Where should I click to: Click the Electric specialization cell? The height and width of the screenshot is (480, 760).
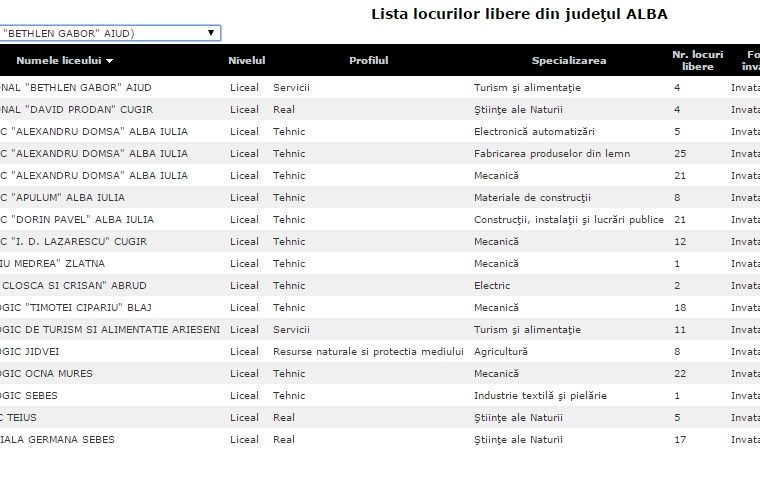tap(492, 286)
